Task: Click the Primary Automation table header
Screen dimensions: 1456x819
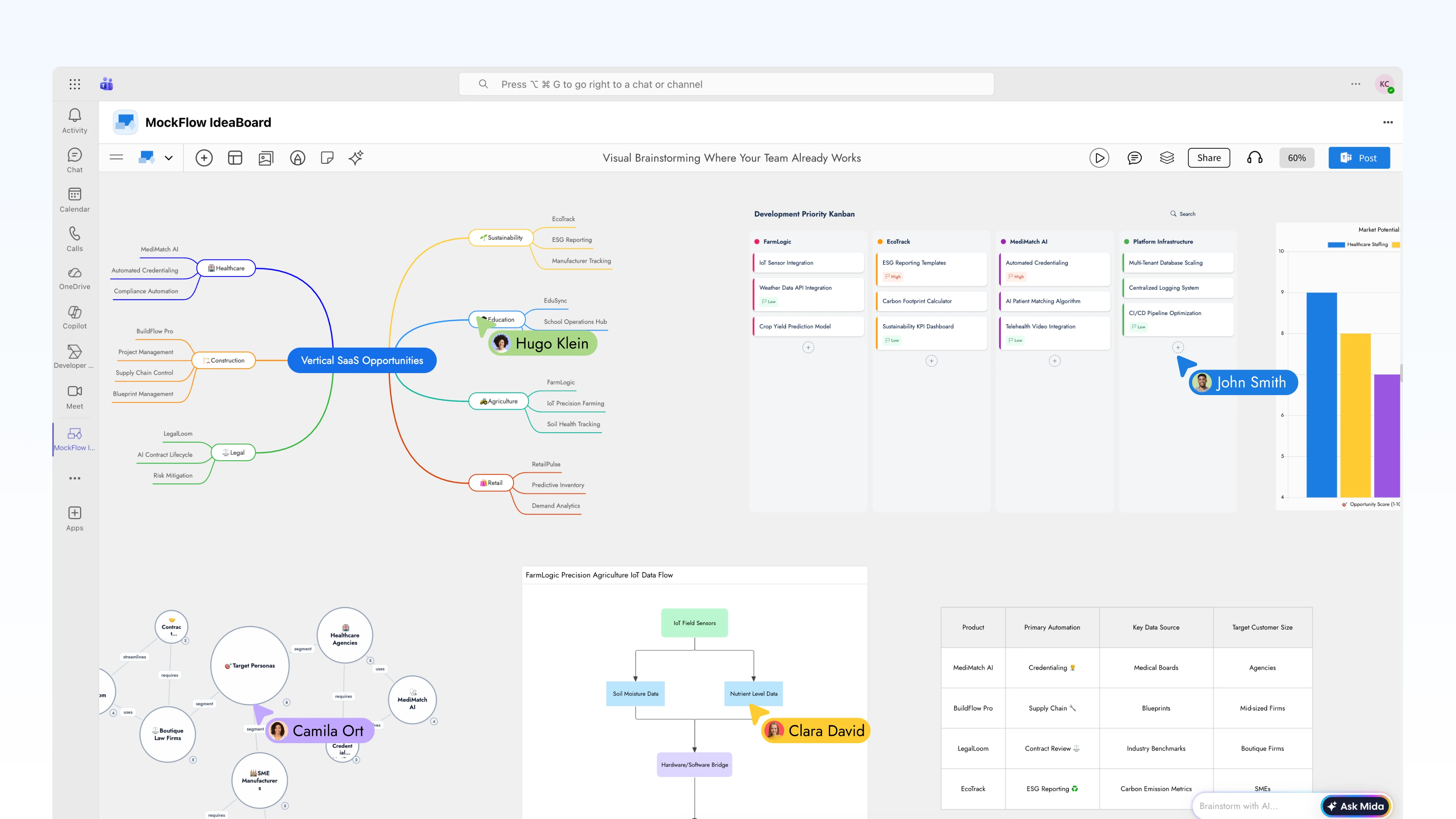Action: [x=1052, y=628]
